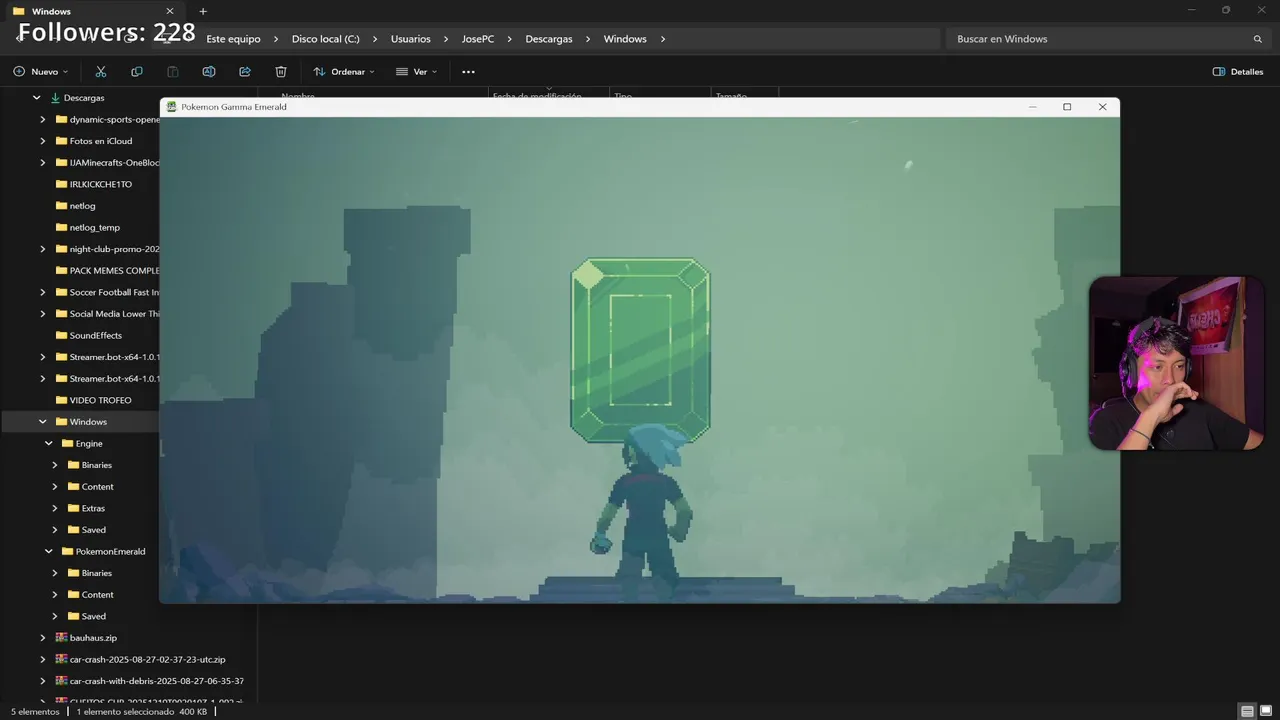
Task: Close the Windows Explorer tab
Action: coord(170,11)
